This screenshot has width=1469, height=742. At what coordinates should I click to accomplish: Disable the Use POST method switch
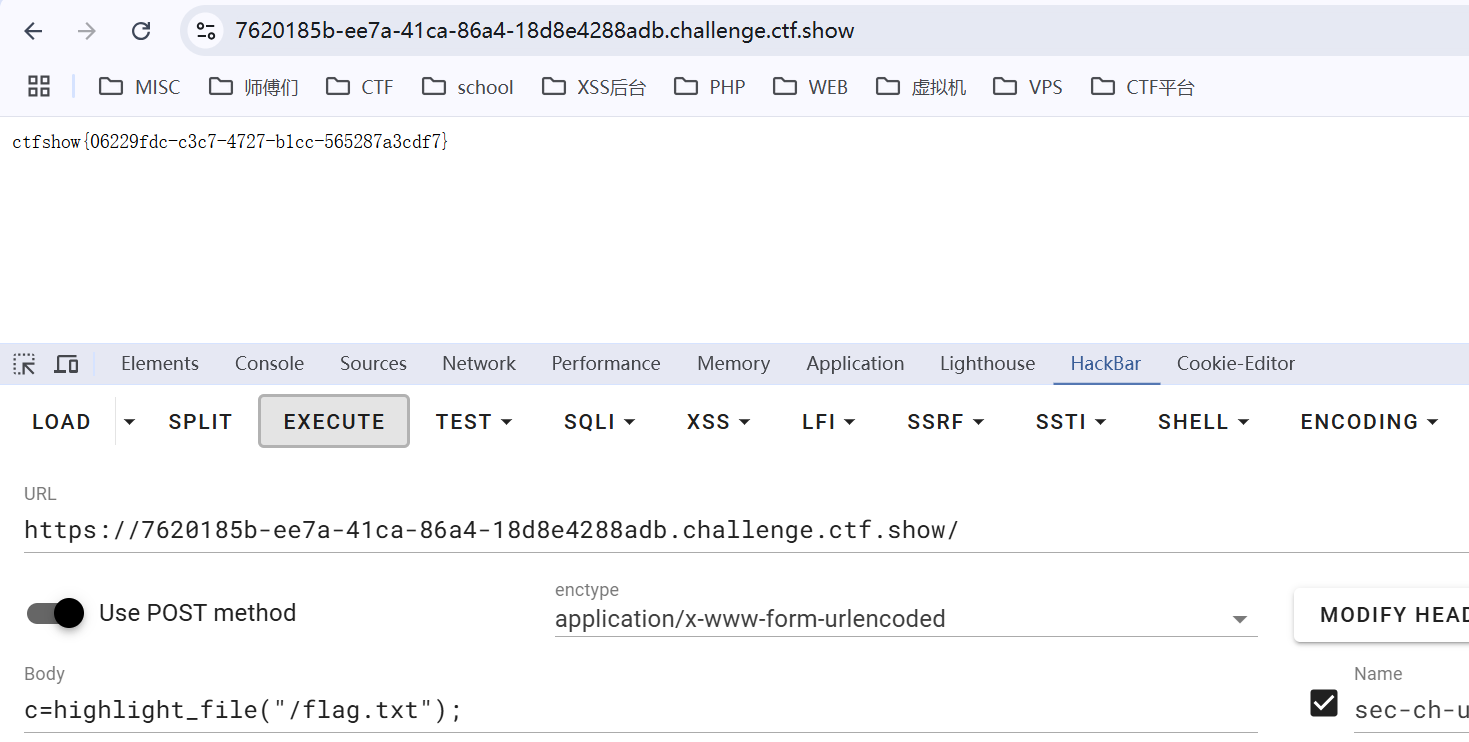(55, 613)
